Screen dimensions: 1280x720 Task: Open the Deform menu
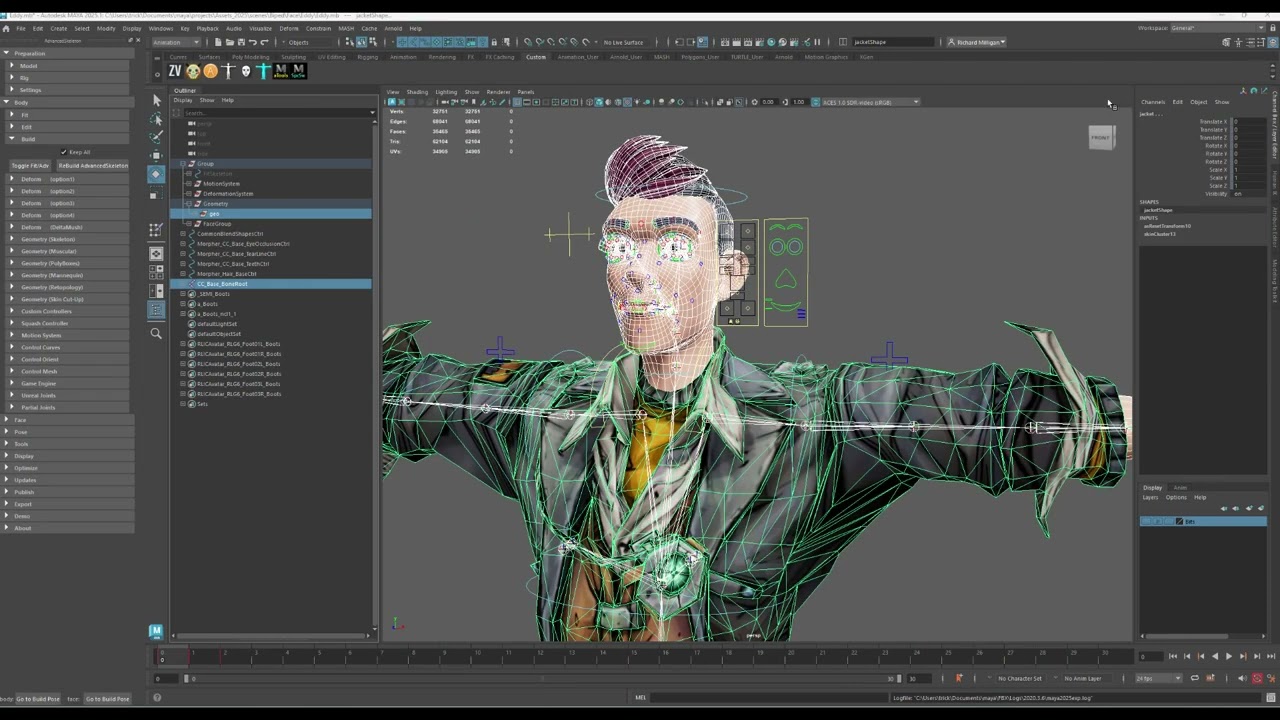tap(289, 28)
